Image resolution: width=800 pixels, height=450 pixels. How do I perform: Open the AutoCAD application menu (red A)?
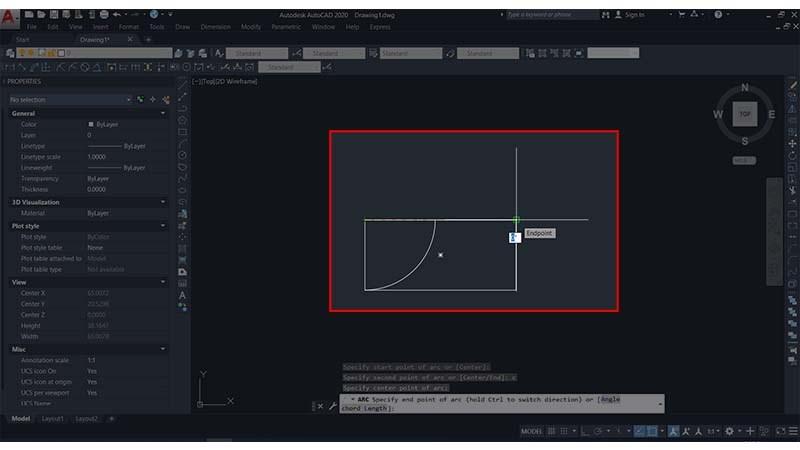pos(9,17)
